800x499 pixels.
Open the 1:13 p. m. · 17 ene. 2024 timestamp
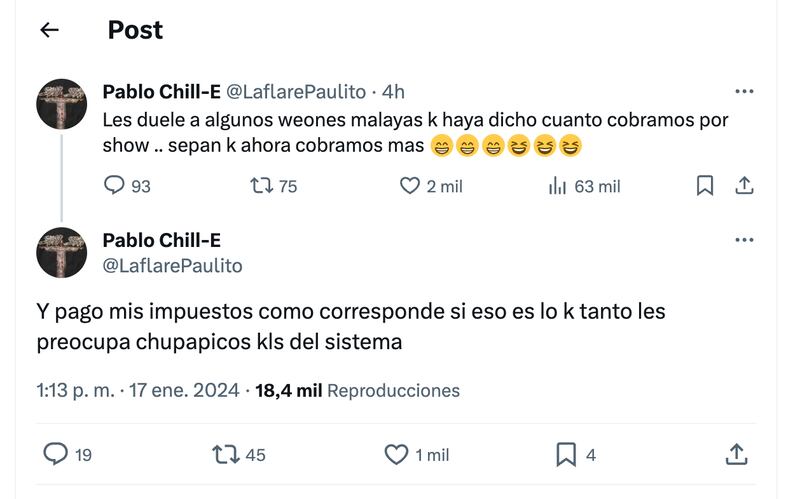click(x=137, y=391)
